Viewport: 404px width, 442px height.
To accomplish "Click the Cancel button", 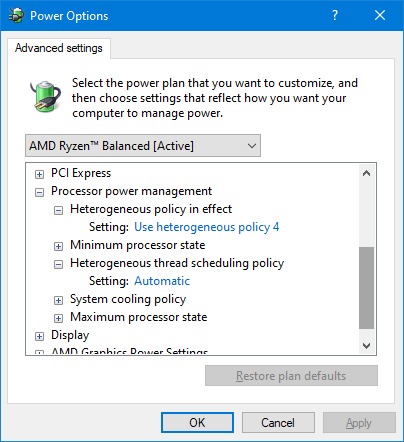I will point(278,423).
